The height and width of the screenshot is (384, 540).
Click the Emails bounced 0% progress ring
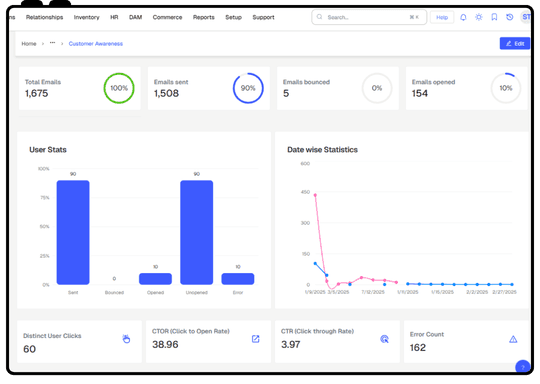pyautogui.click(x=377, y=88)
